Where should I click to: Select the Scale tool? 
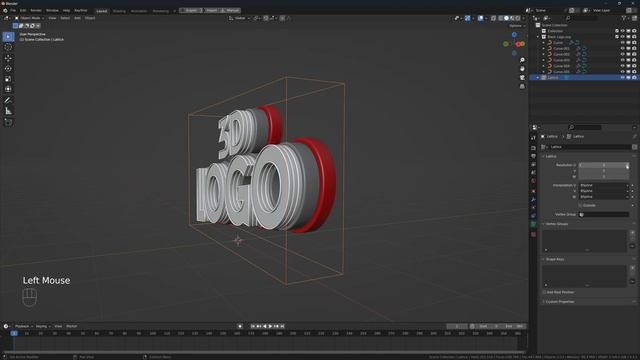tap(8, 79)
